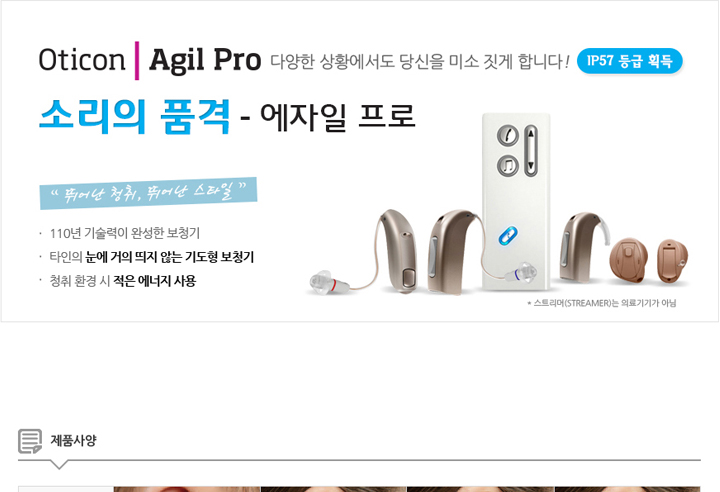Click the phone icon on the streamer remote

[508, 136]
